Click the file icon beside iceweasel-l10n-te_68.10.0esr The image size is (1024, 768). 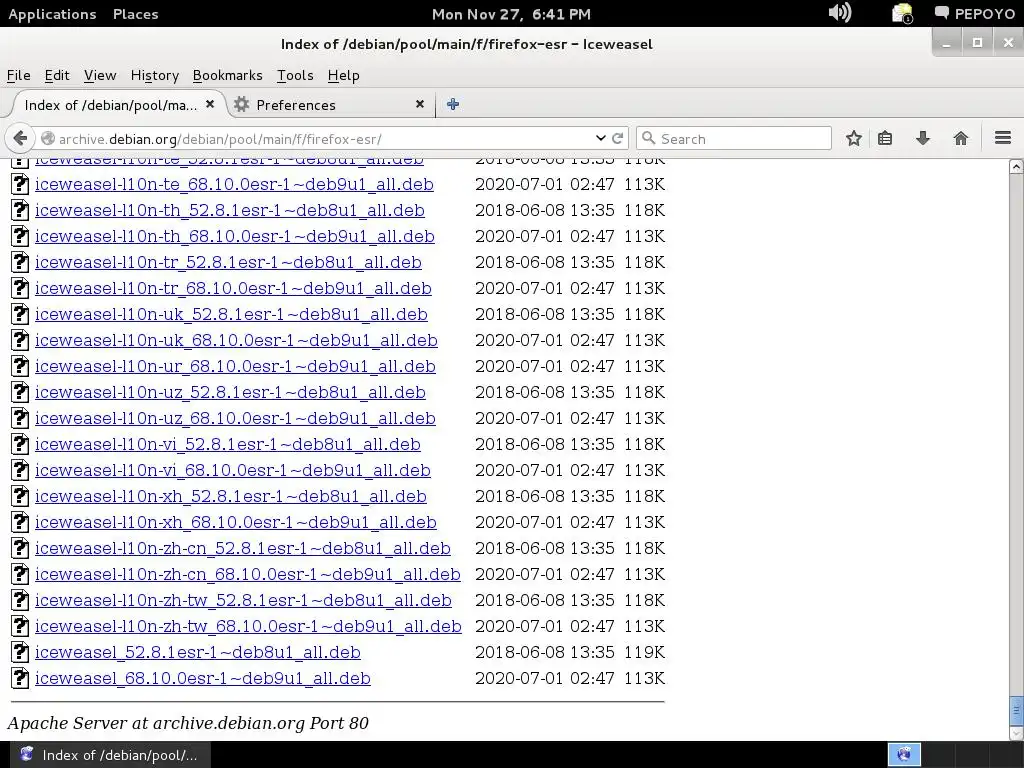pyautogui.click(x=20, y=184)
